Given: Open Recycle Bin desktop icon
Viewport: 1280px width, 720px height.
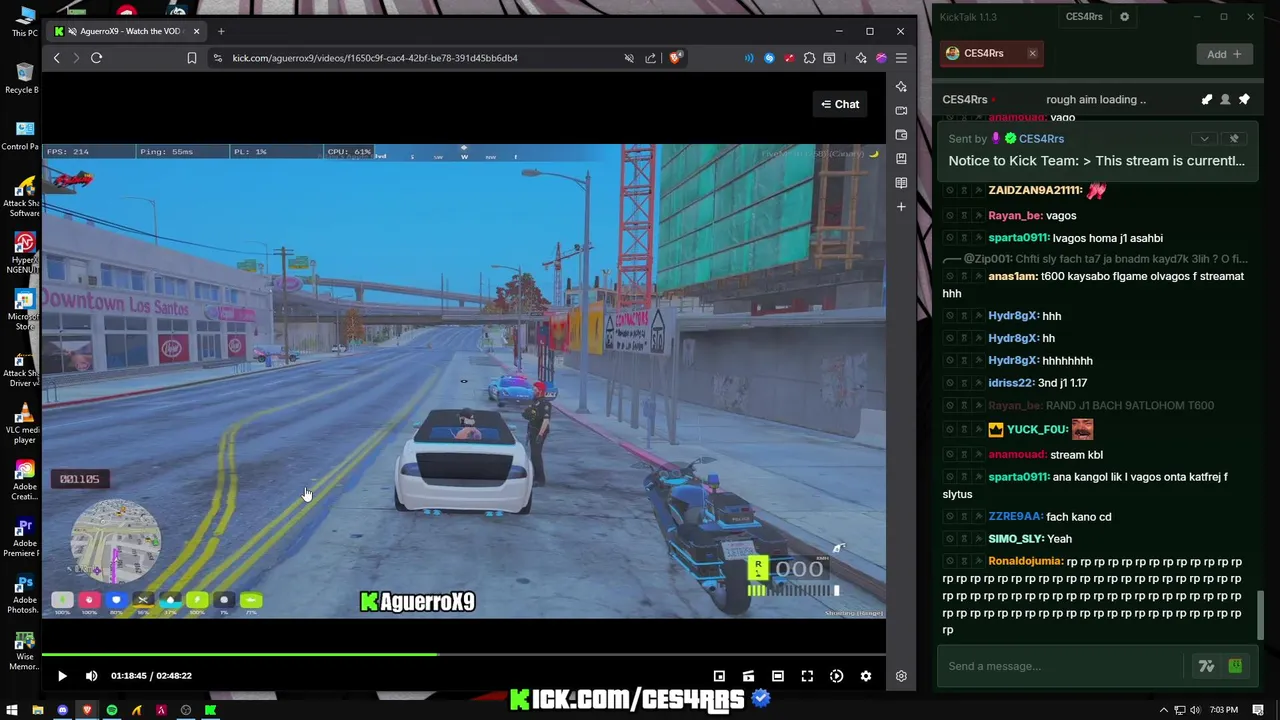Looking at the screenshot, I should tap(22, 78).
